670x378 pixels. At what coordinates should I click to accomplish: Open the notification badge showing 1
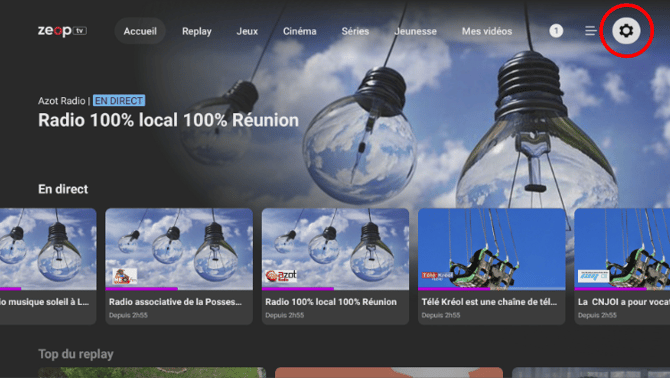point(556,31)
